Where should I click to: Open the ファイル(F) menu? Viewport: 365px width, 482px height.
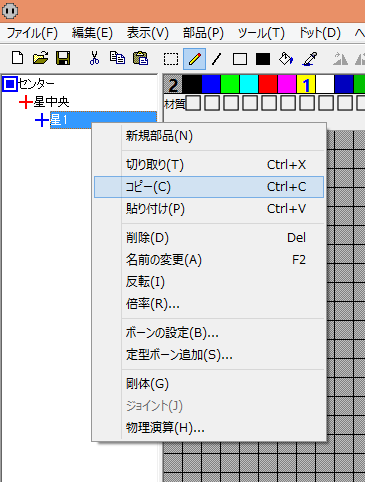(x=32, y=33)
